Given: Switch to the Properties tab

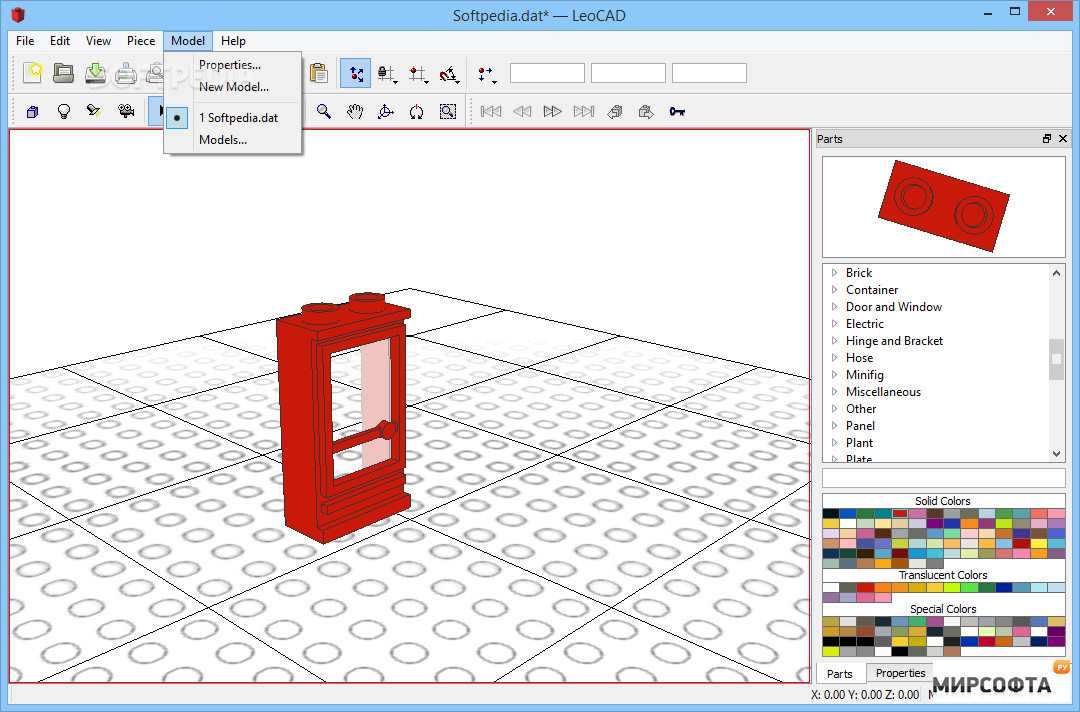Looking at the screenshot, I should tap(900, 673).
